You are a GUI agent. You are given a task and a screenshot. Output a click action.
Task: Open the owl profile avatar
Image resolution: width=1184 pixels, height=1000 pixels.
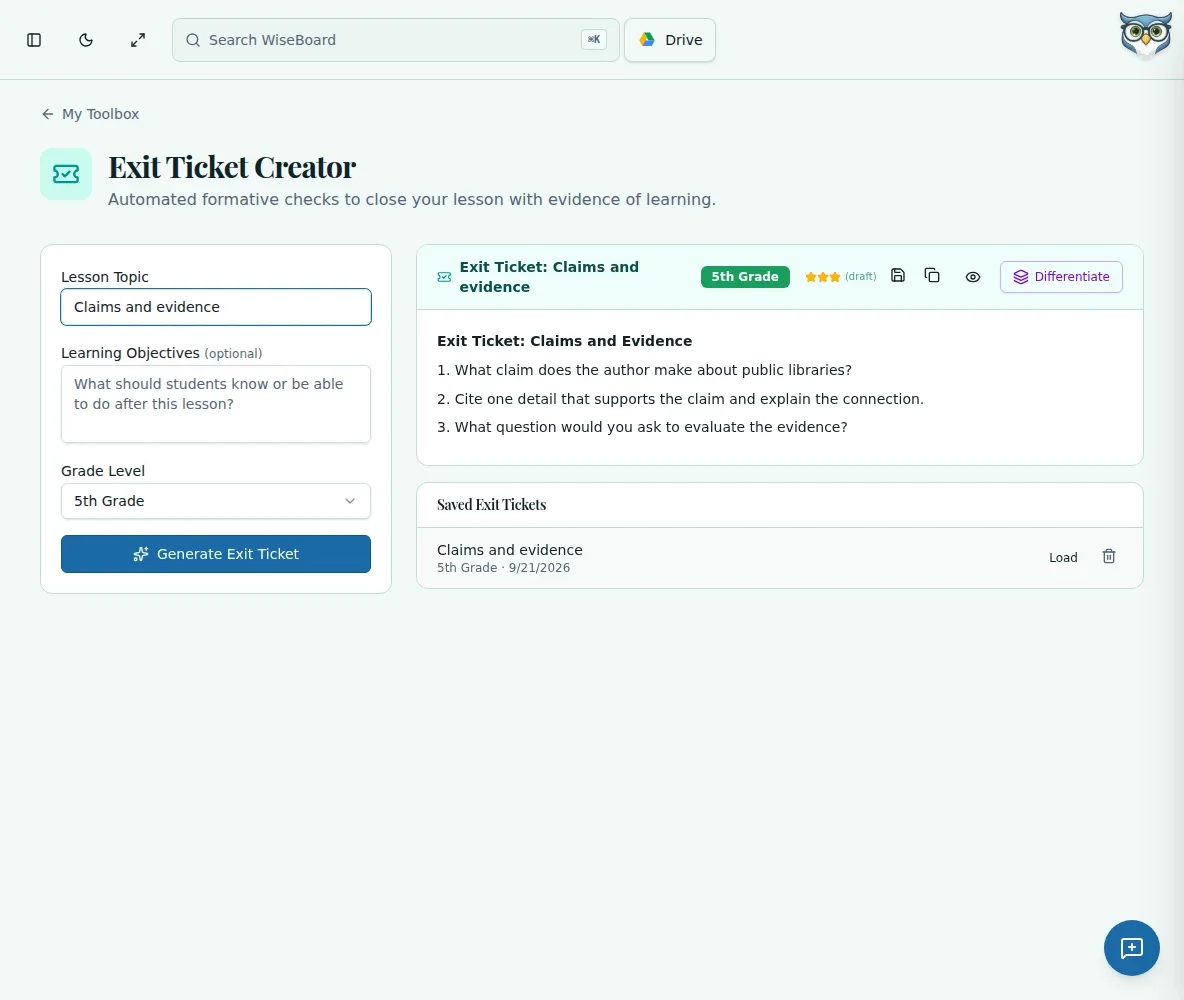(1145, 35)
